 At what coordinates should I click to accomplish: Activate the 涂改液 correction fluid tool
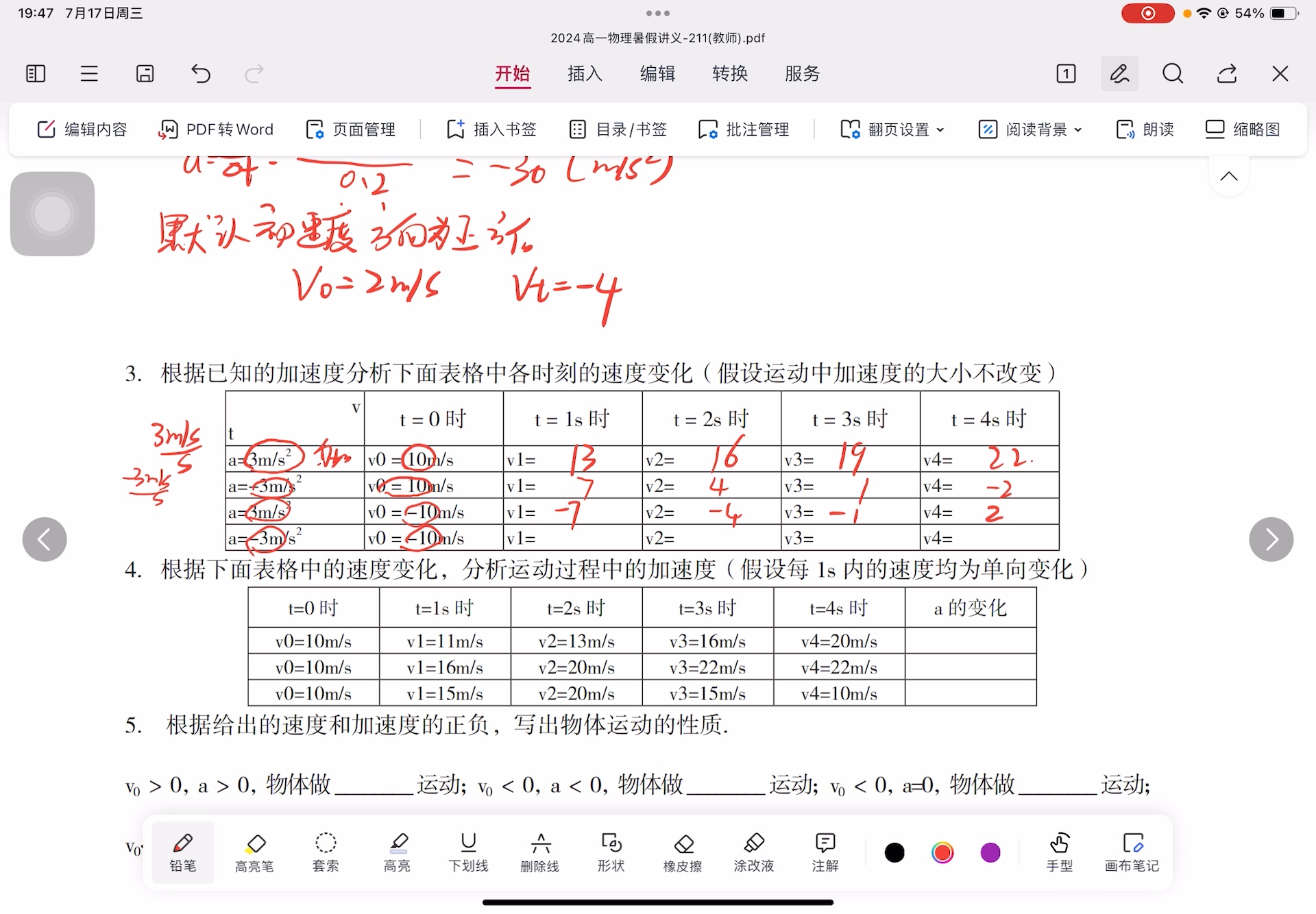pos(753,852)
